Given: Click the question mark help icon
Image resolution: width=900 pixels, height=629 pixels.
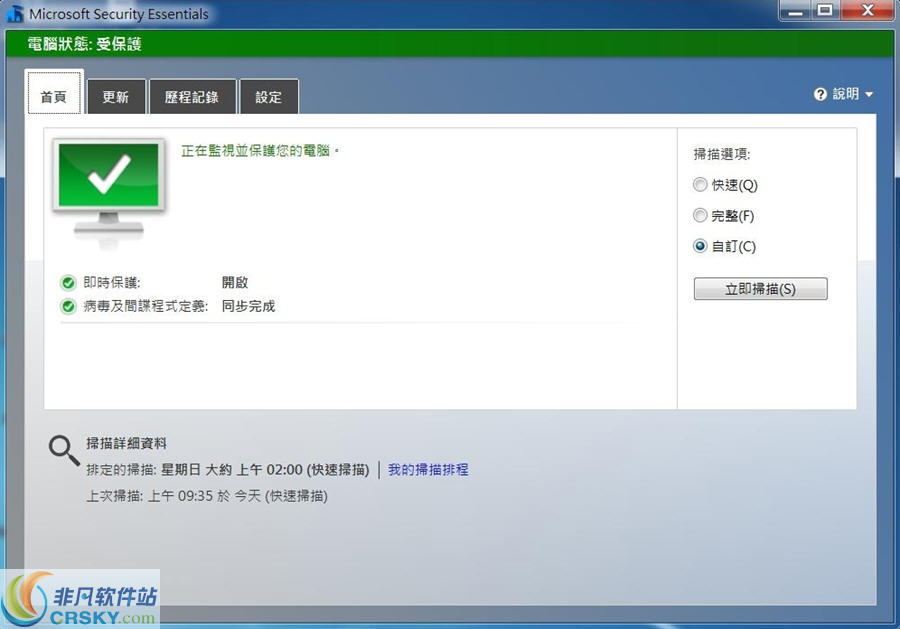Looking at the screenshot, I should pos(820,94).
